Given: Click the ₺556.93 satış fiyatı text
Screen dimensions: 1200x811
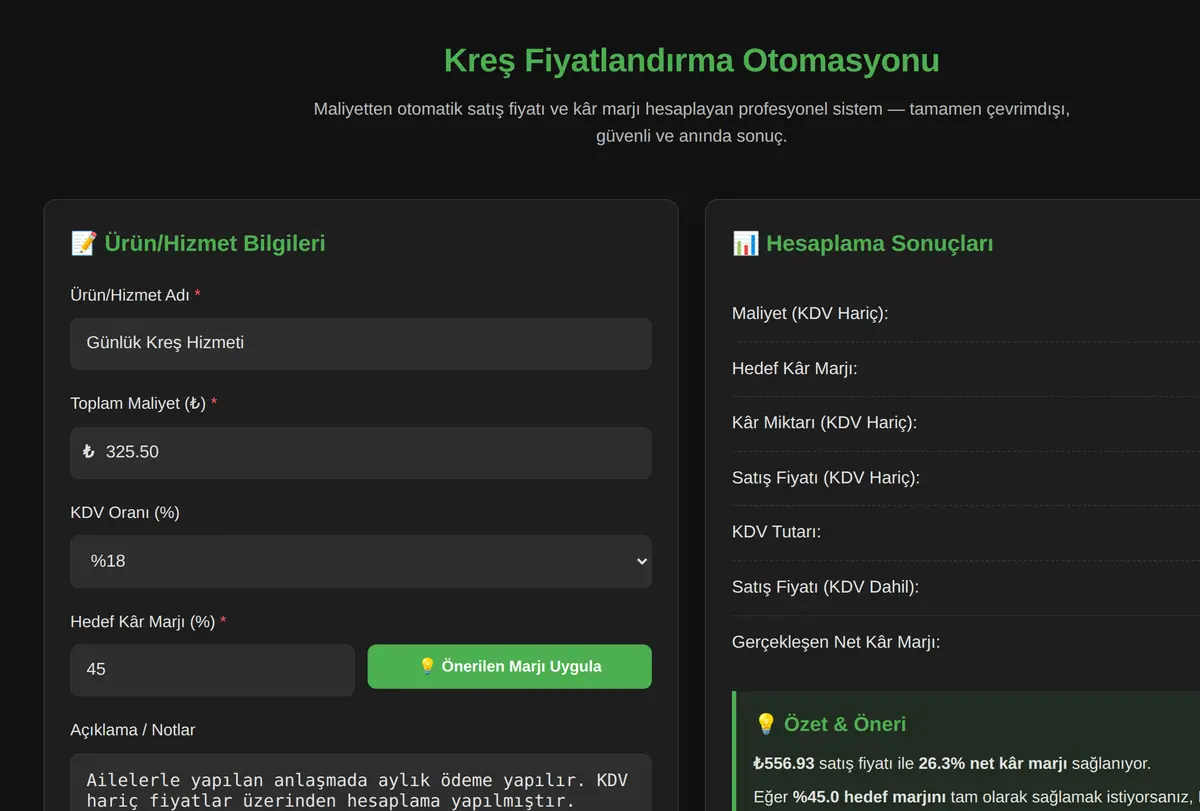Looking at the screenshot, I should (827, 764).
